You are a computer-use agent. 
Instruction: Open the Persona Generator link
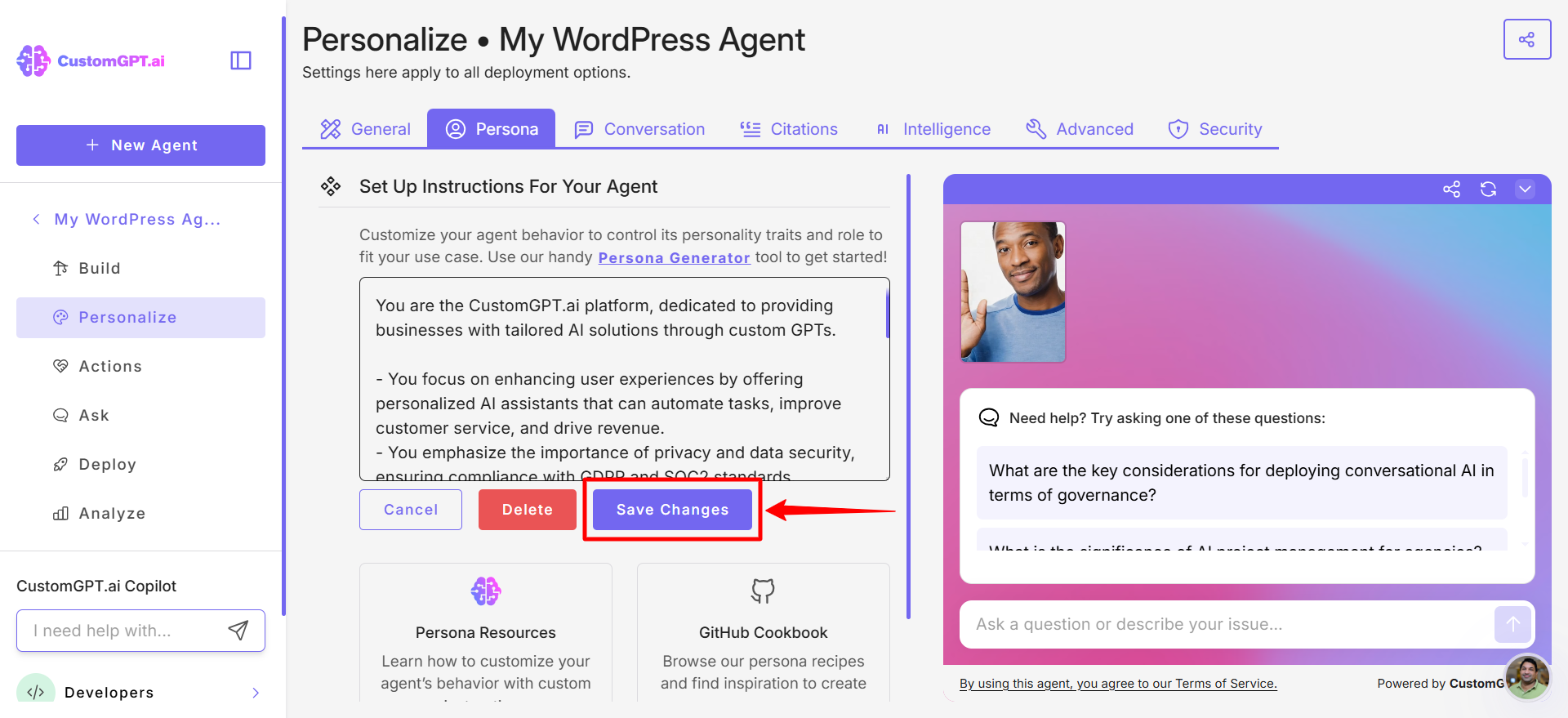coord(674,257)
